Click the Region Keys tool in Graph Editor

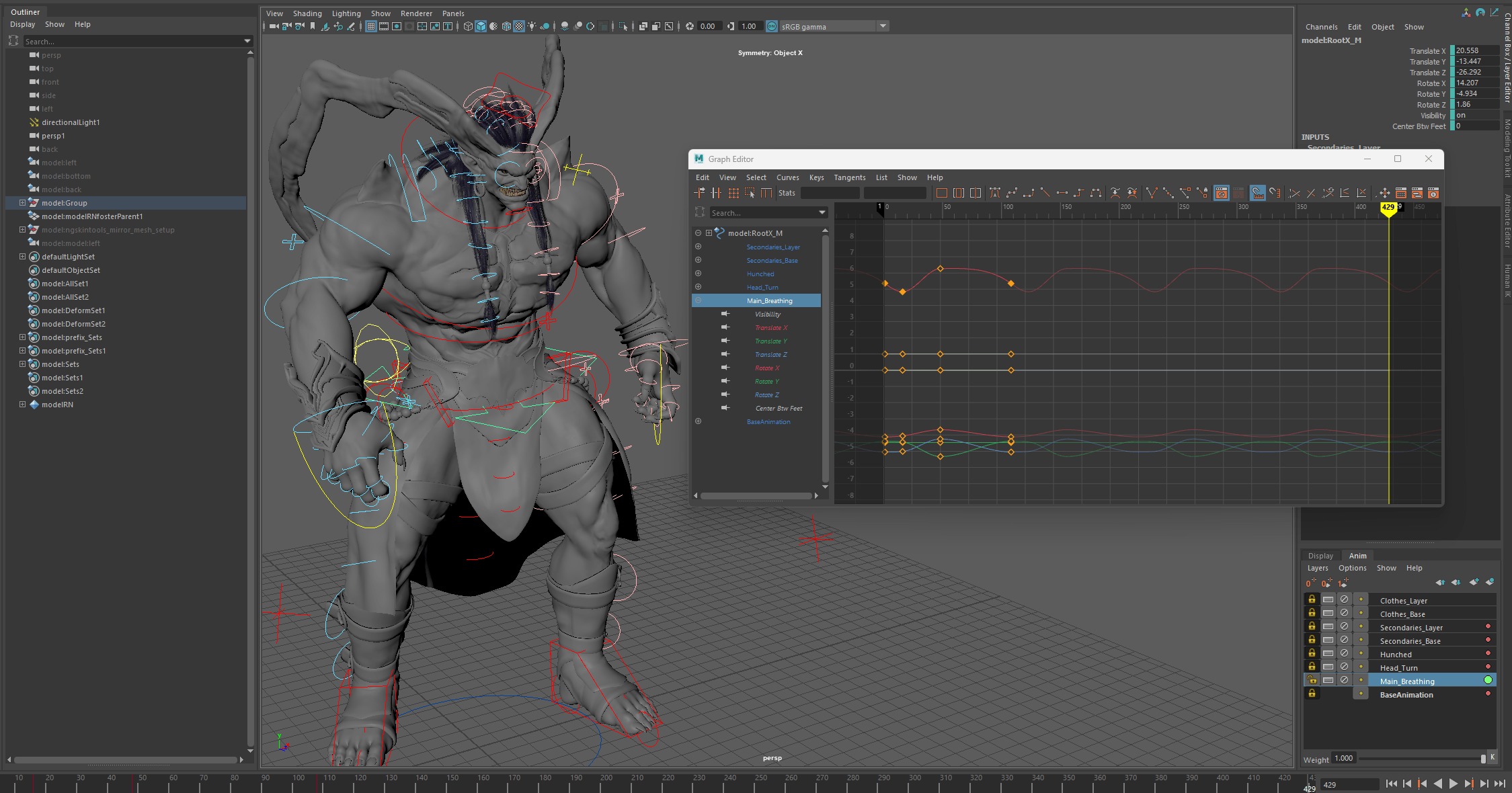[x=750, y=194]
